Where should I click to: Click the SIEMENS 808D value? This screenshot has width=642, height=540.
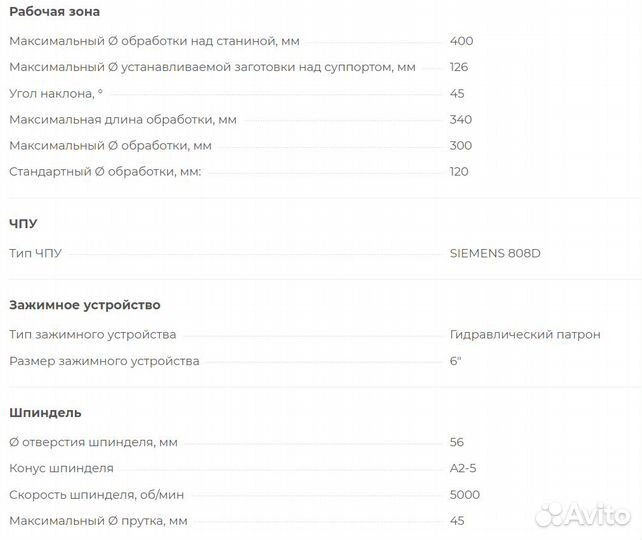pyautogui.click(x=495, y=253)
